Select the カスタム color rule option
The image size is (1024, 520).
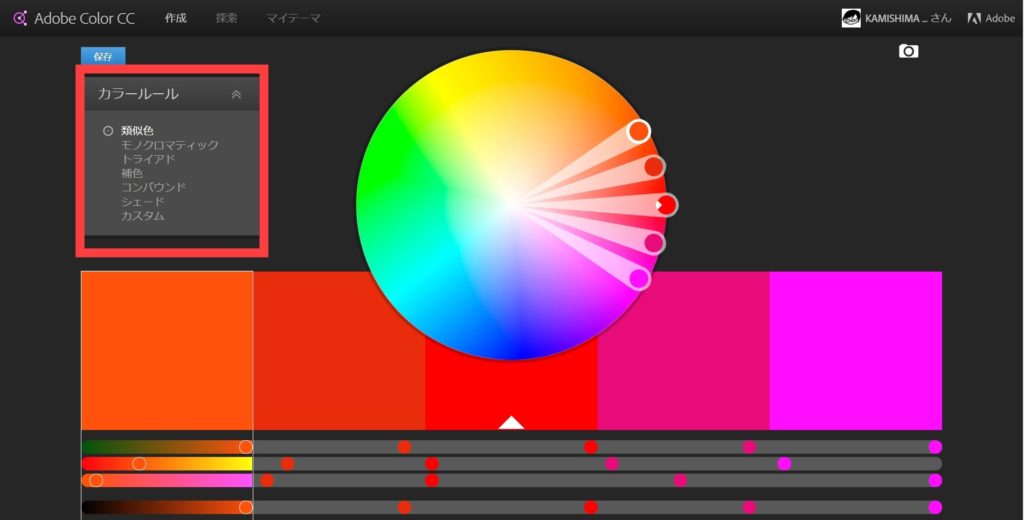(x=142, y=216)
